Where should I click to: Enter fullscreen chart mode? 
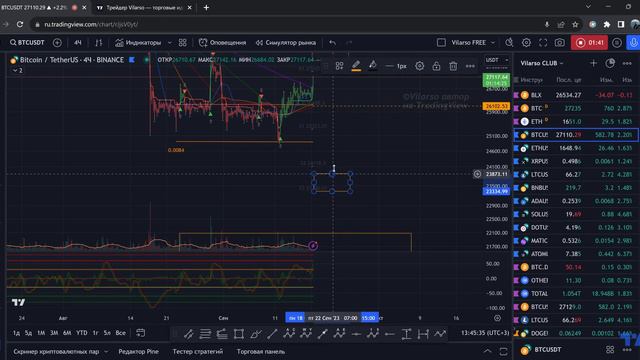click(x=543, y=42)
